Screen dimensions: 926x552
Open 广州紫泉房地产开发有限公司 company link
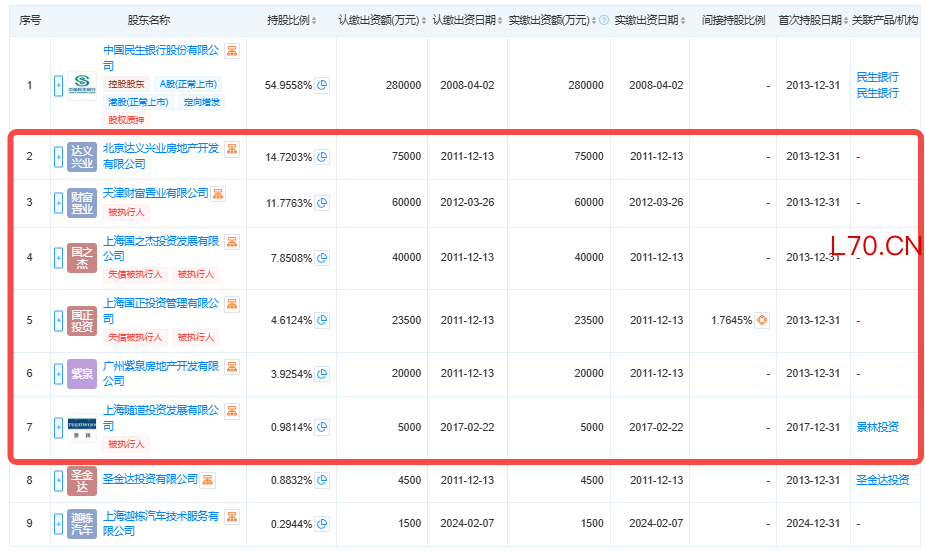click(161, 374)
